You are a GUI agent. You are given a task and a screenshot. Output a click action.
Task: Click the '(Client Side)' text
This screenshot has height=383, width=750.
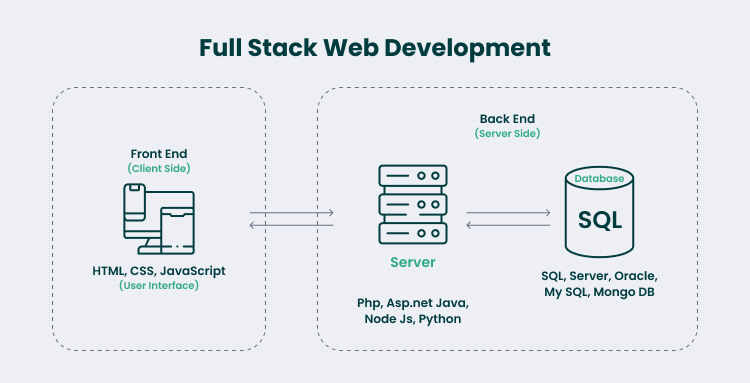tap(159, 168)
